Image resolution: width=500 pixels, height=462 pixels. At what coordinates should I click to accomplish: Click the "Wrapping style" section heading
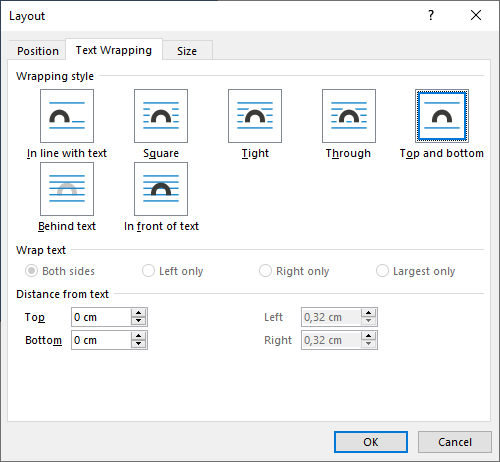pyautogui.click(x=55, y=76)
